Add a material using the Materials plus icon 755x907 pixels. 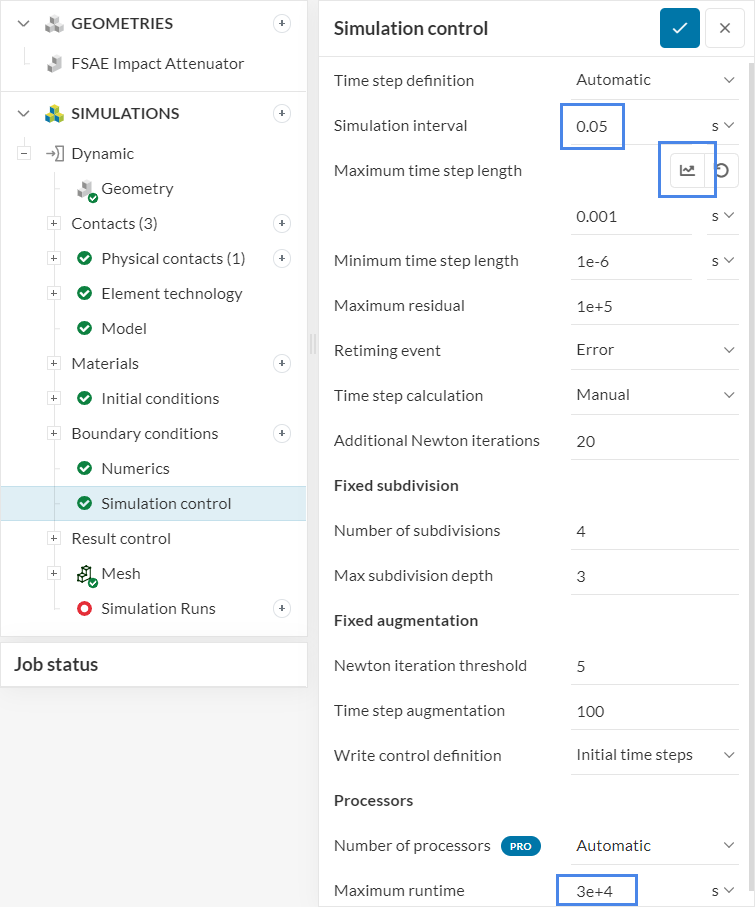[282, 363]
